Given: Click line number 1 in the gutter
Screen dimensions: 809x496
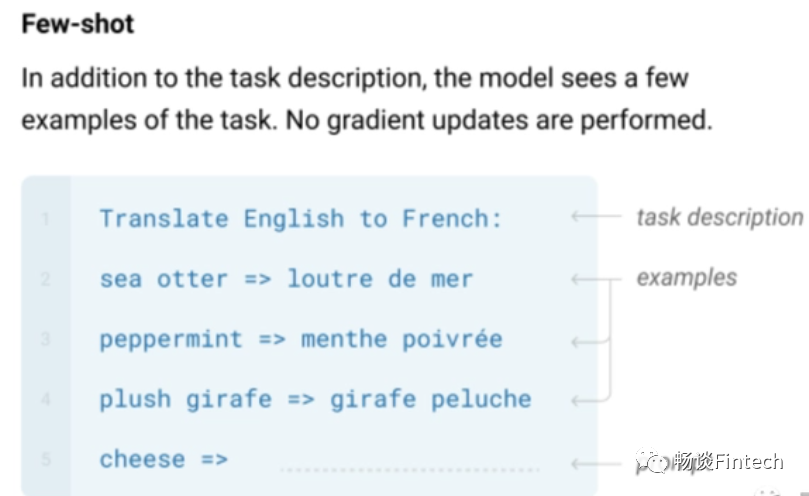Looking at the screenshot, I should tap(46, 219).
